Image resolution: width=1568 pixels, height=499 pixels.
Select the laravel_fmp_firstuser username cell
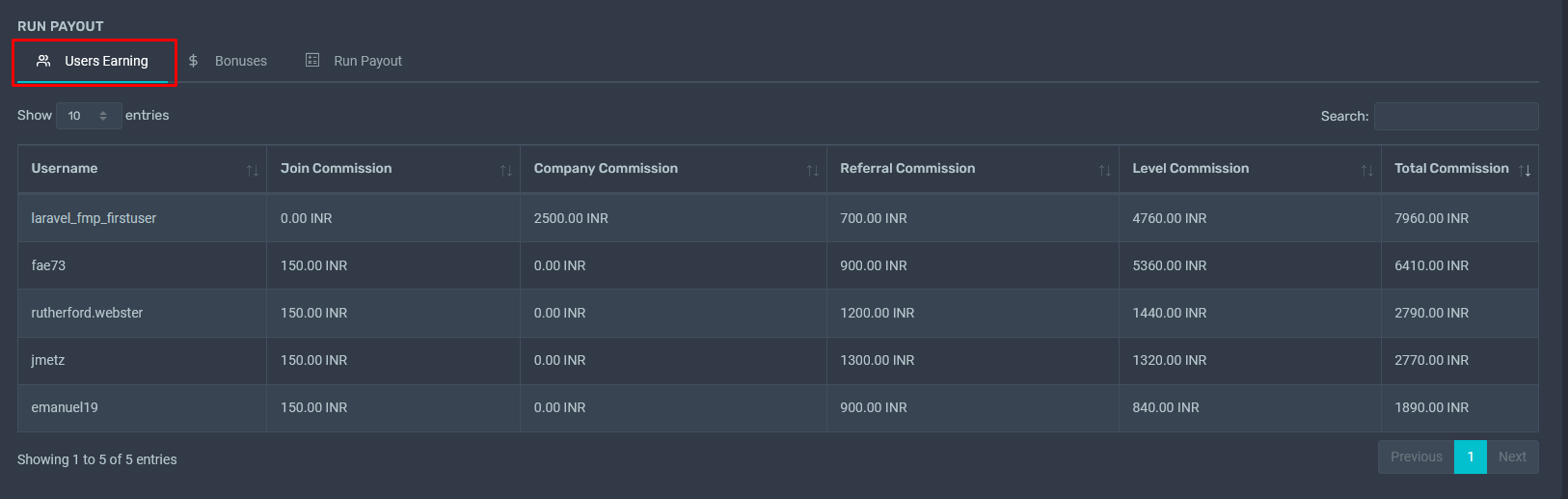94,218
